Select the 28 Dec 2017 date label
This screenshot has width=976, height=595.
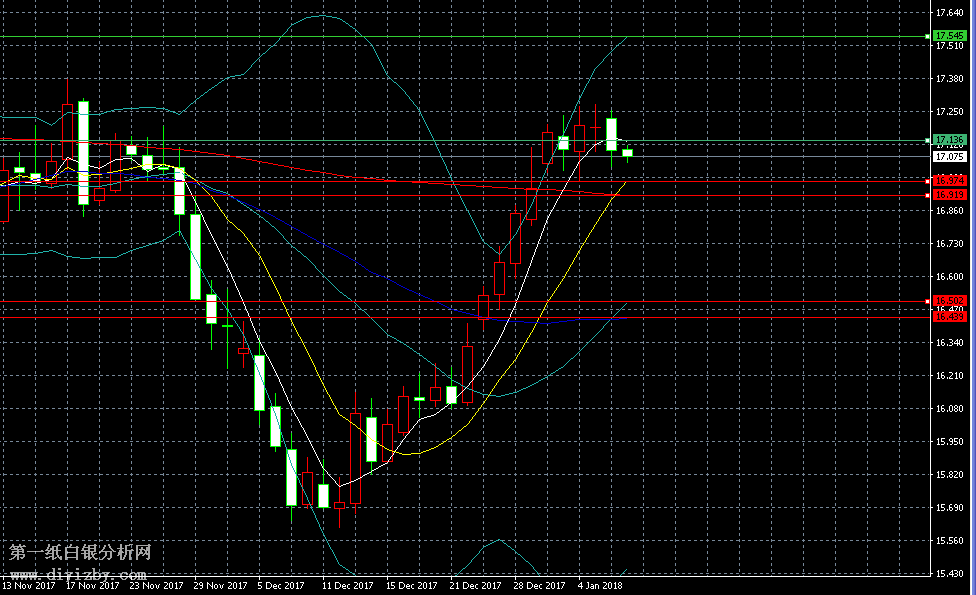point(539,586)
